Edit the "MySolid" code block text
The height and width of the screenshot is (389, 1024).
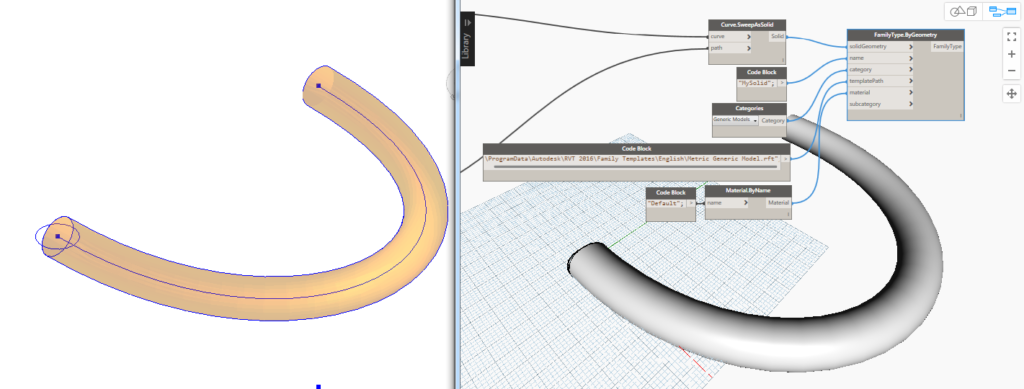point(757,83)
